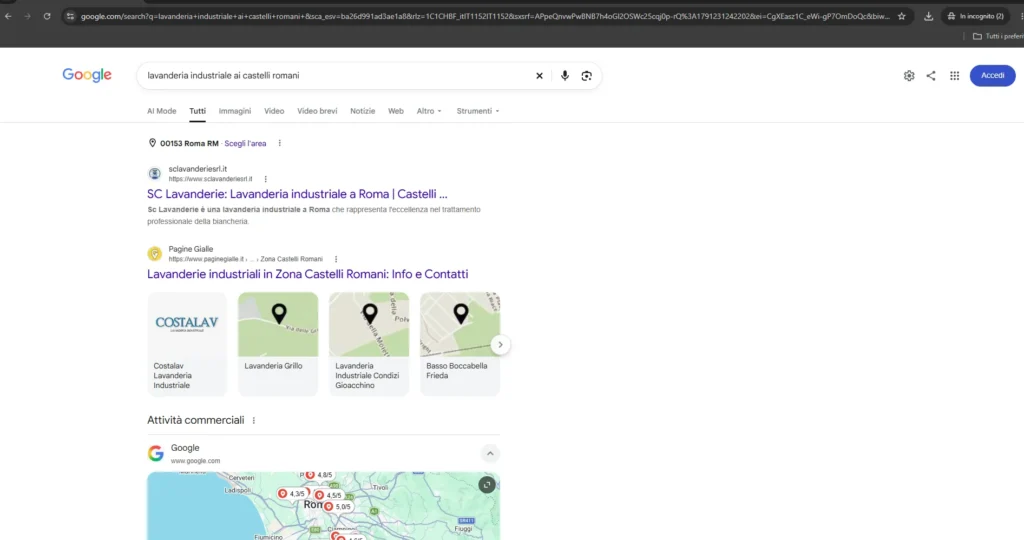Screen dimensions: 1024x540
Task: Expand the map with the fullscreen icon
Action: 487,484
